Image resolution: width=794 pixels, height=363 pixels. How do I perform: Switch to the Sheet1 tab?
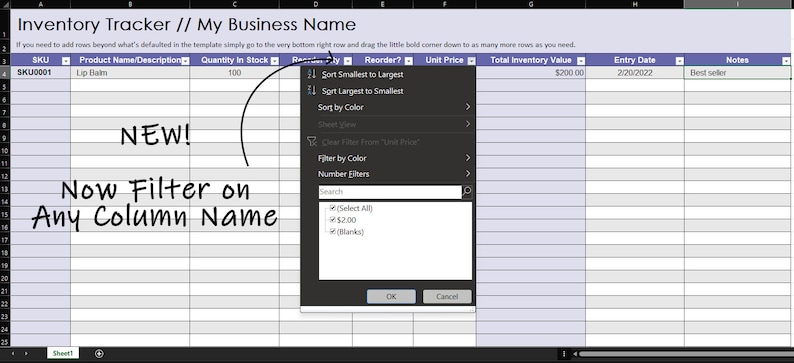63,353
